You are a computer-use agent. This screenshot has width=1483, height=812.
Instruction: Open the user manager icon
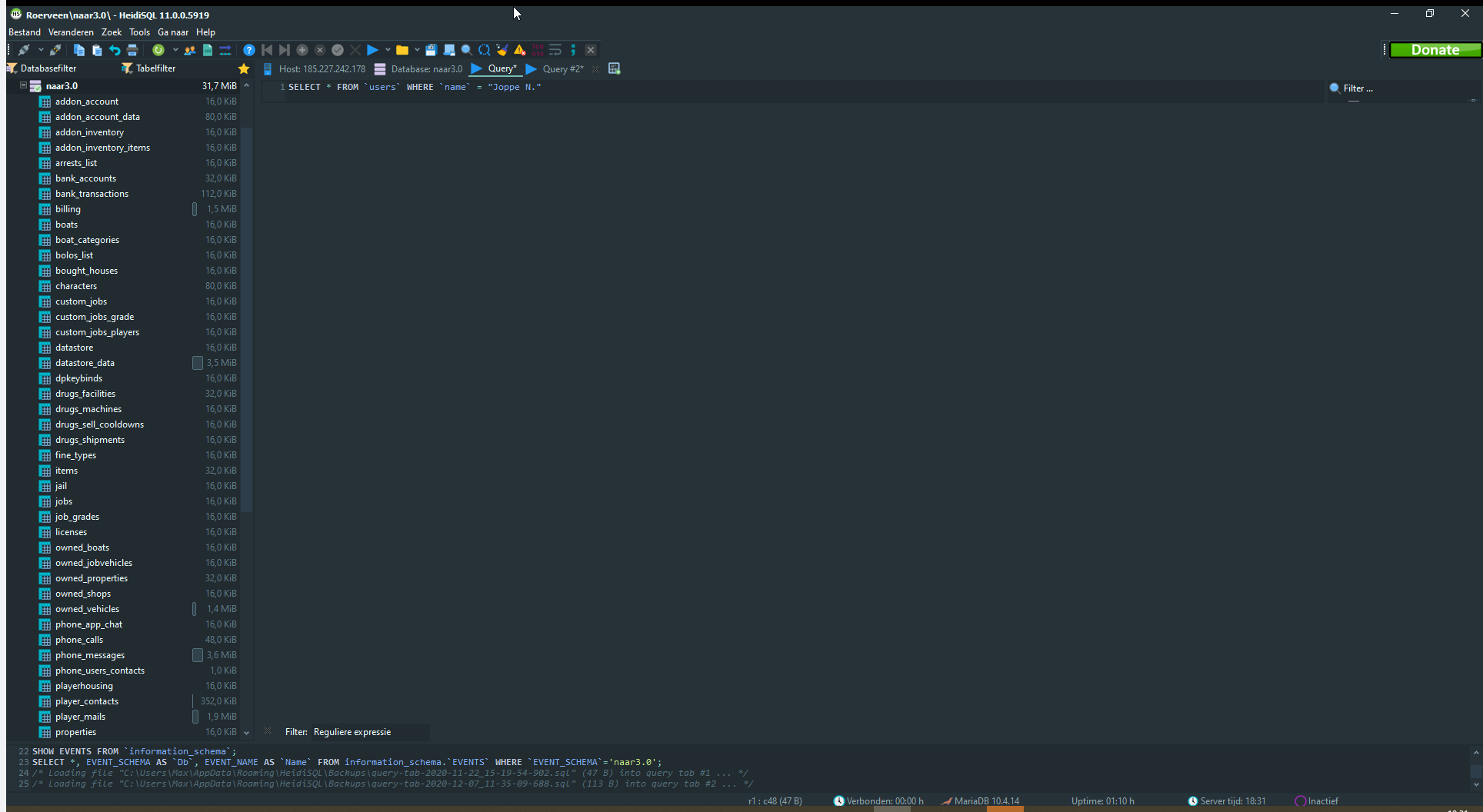pos(189,50)
